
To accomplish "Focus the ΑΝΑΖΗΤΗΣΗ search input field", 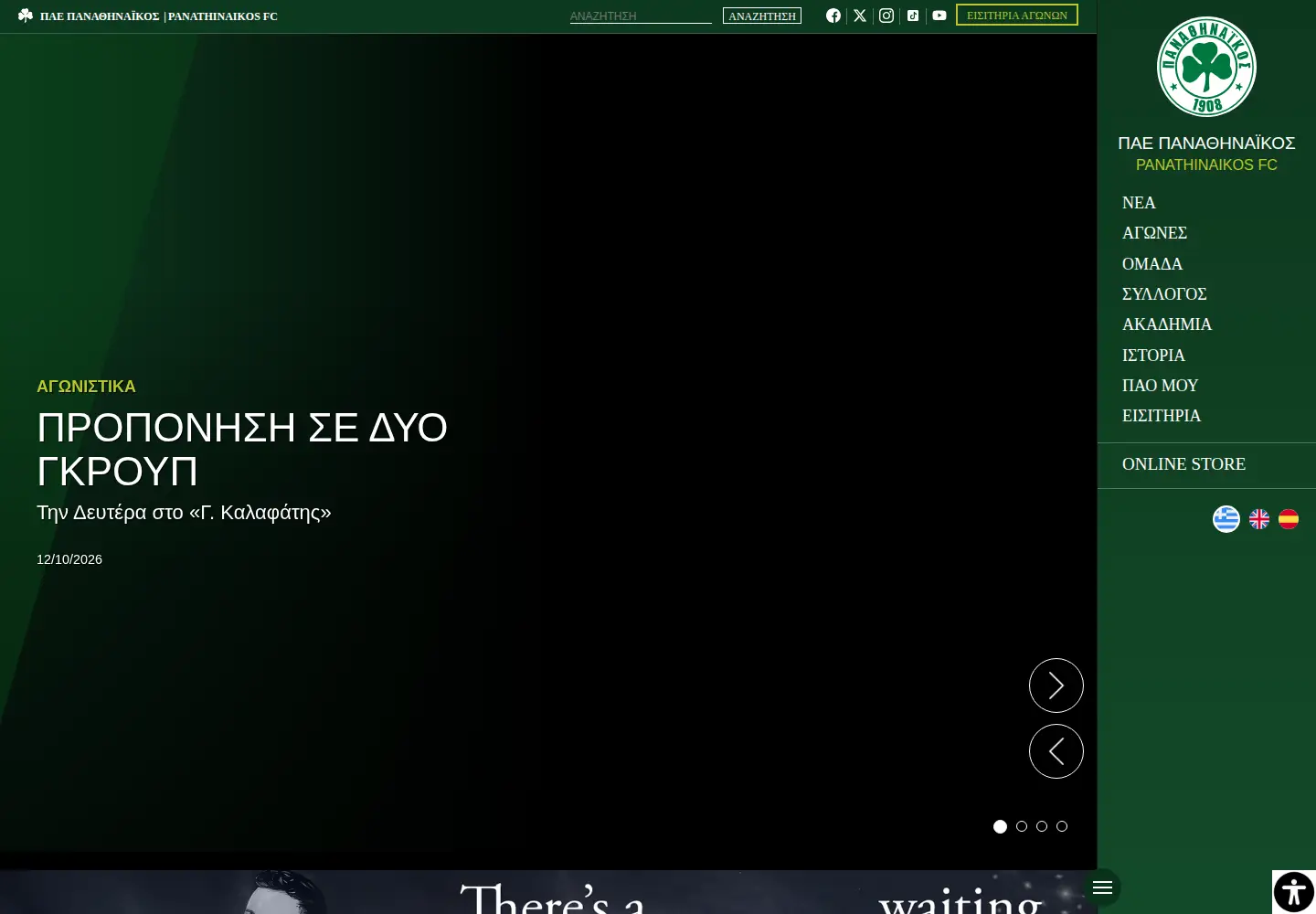I will [641, 16].
